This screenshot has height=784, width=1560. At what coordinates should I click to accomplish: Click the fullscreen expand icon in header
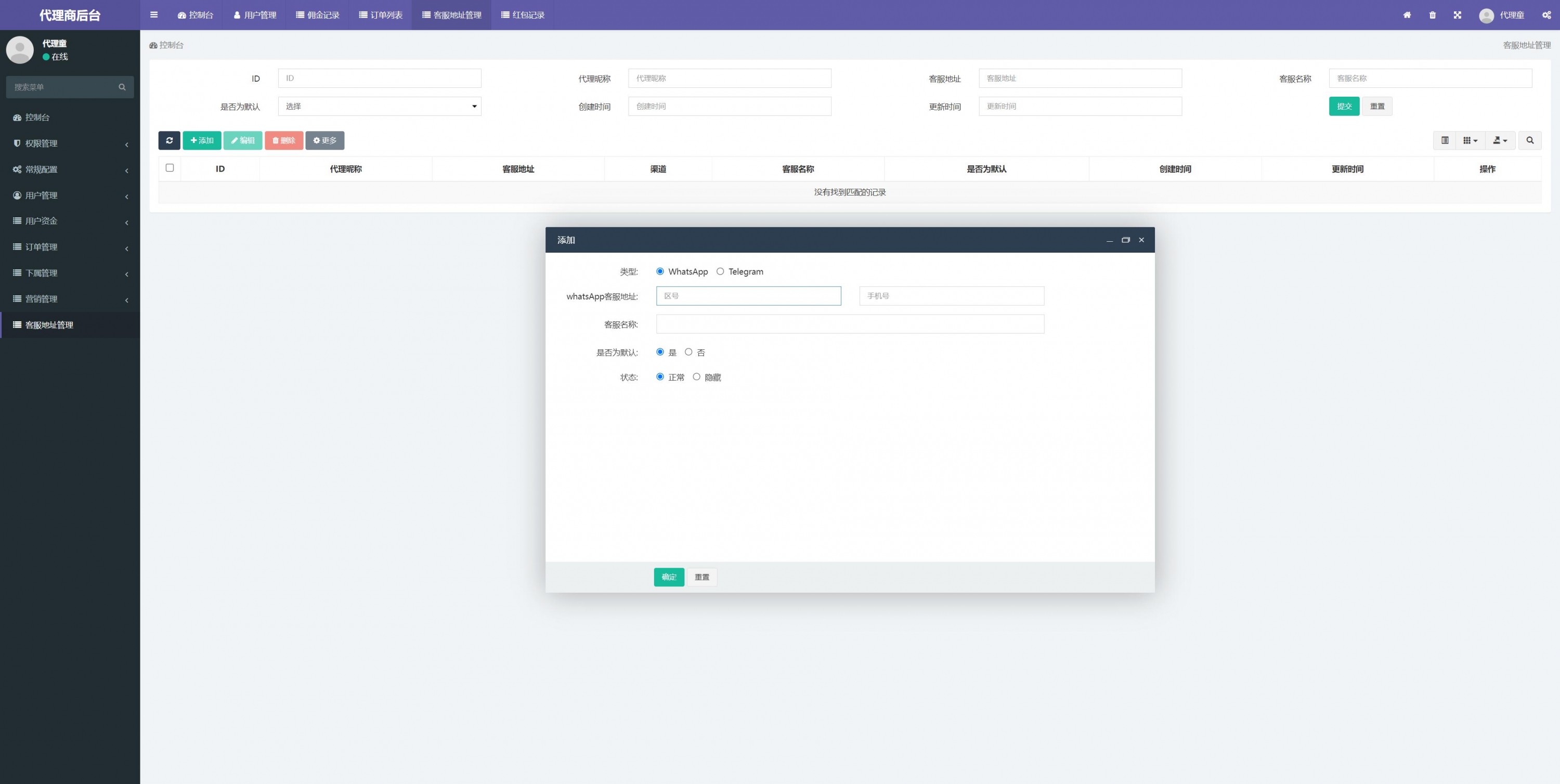pyautogui.click(x=1457, y=15)
